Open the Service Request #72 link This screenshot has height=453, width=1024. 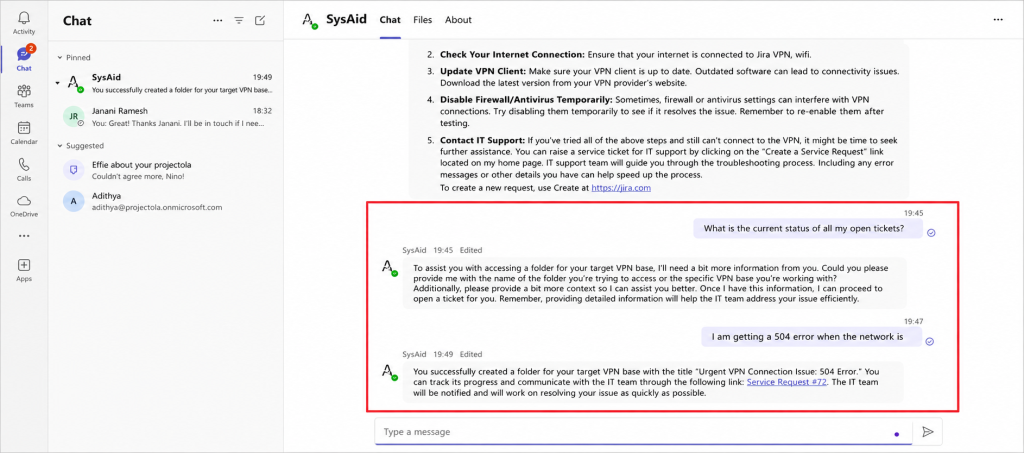(x=787, y=383)
